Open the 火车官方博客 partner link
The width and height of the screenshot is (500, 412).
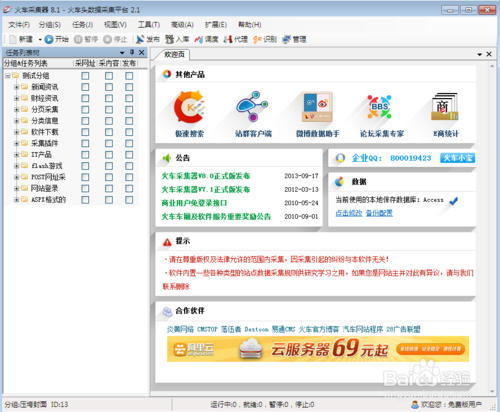pyautogui.click(x=319, y=329)
